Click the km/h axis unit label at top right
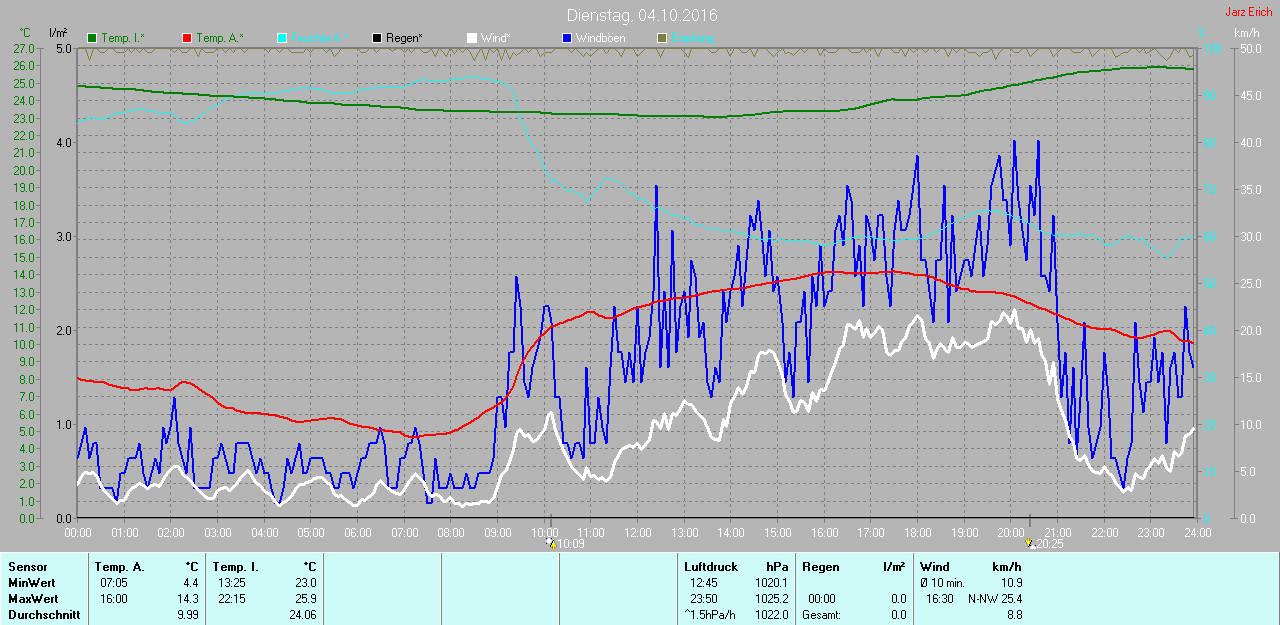 pos(1246,33)
